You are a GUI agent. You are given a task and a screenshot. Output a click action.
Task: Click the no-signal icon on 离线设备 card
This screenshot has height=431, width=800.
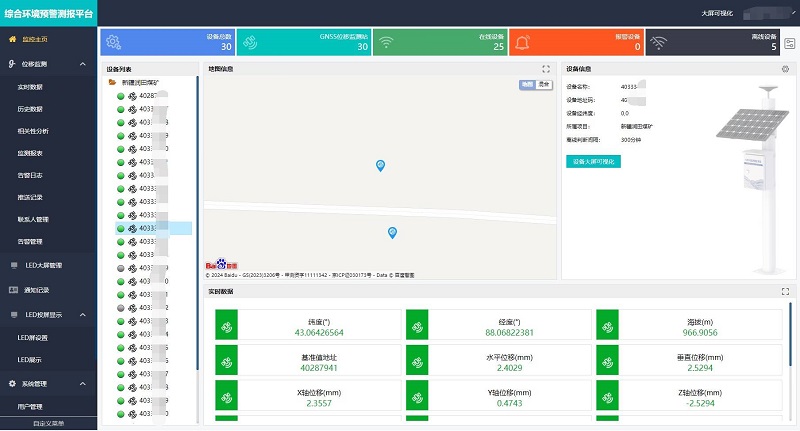[x=659, y=42]
